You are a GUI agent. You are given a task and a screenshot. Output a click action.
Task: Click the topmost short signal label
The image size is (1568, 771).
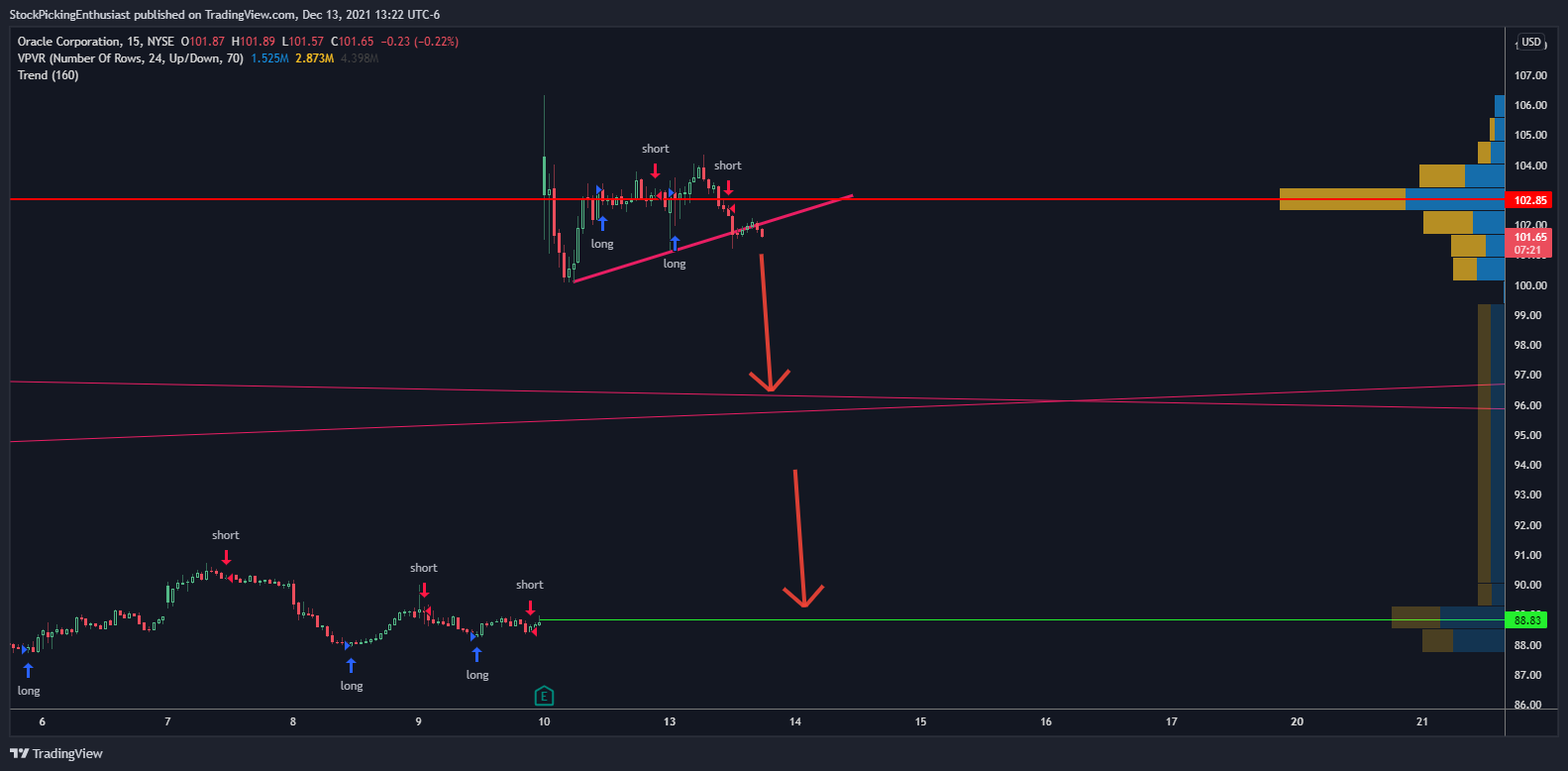pyautogui.click(x=656, y=149)
